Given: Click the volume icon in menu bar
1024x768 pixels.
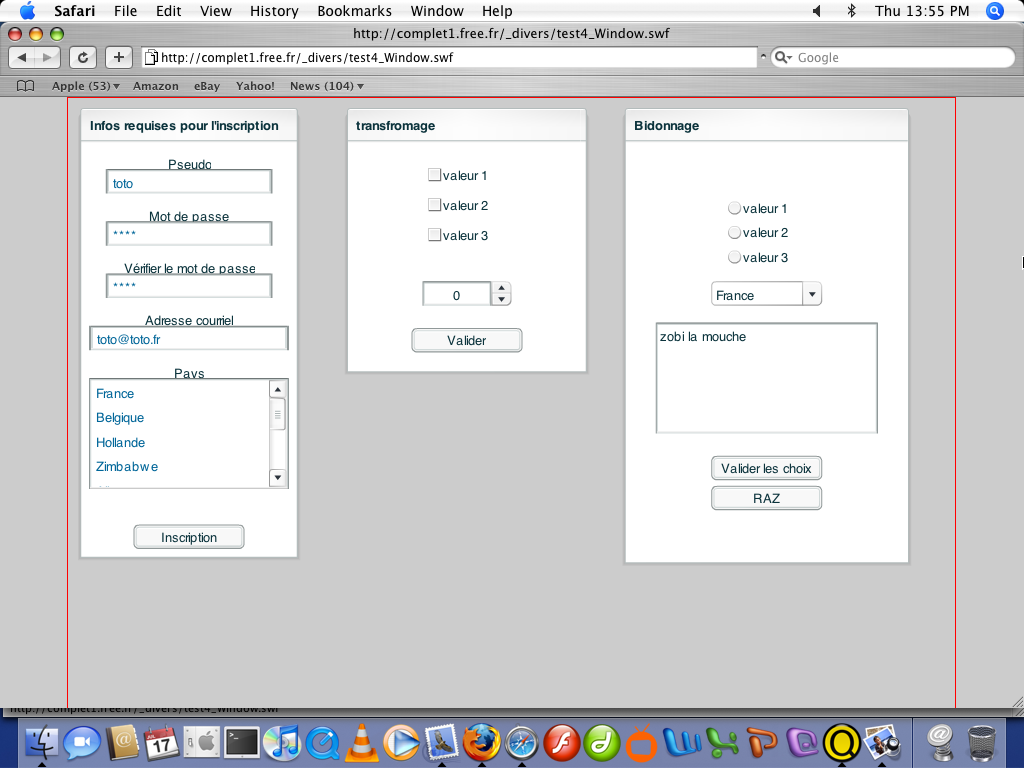Looking at the screenshot, I should click(816, 11).
